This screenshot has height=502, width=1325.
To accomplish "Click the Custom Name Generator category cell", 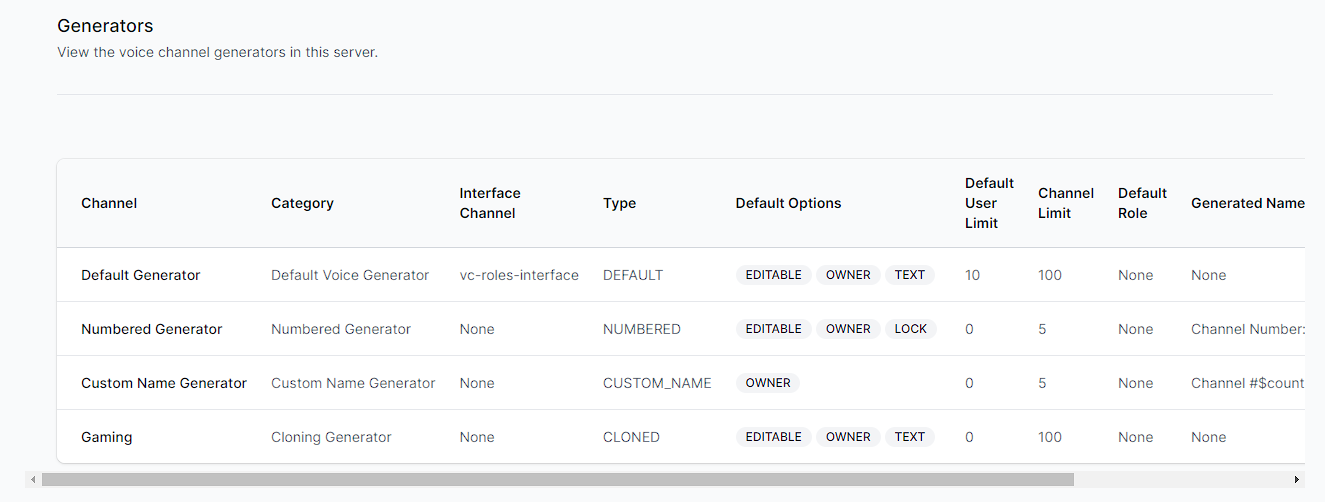I will point(353,383).
